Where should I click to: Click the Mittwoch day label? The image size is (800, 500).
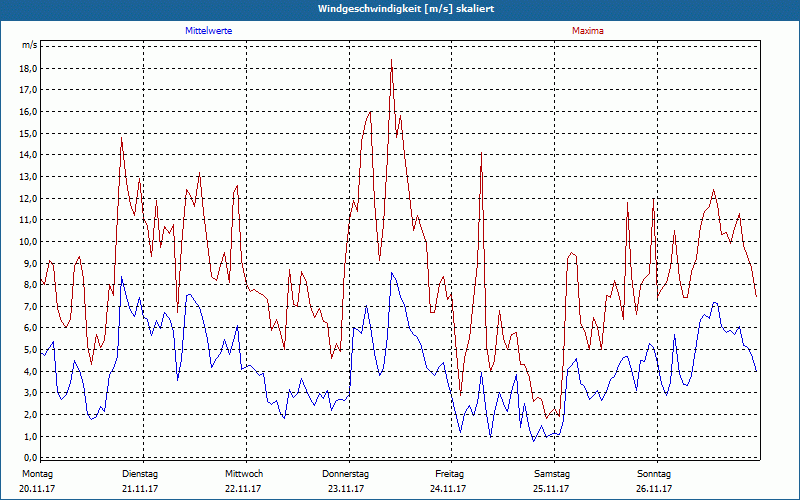(x=244, y=474)
